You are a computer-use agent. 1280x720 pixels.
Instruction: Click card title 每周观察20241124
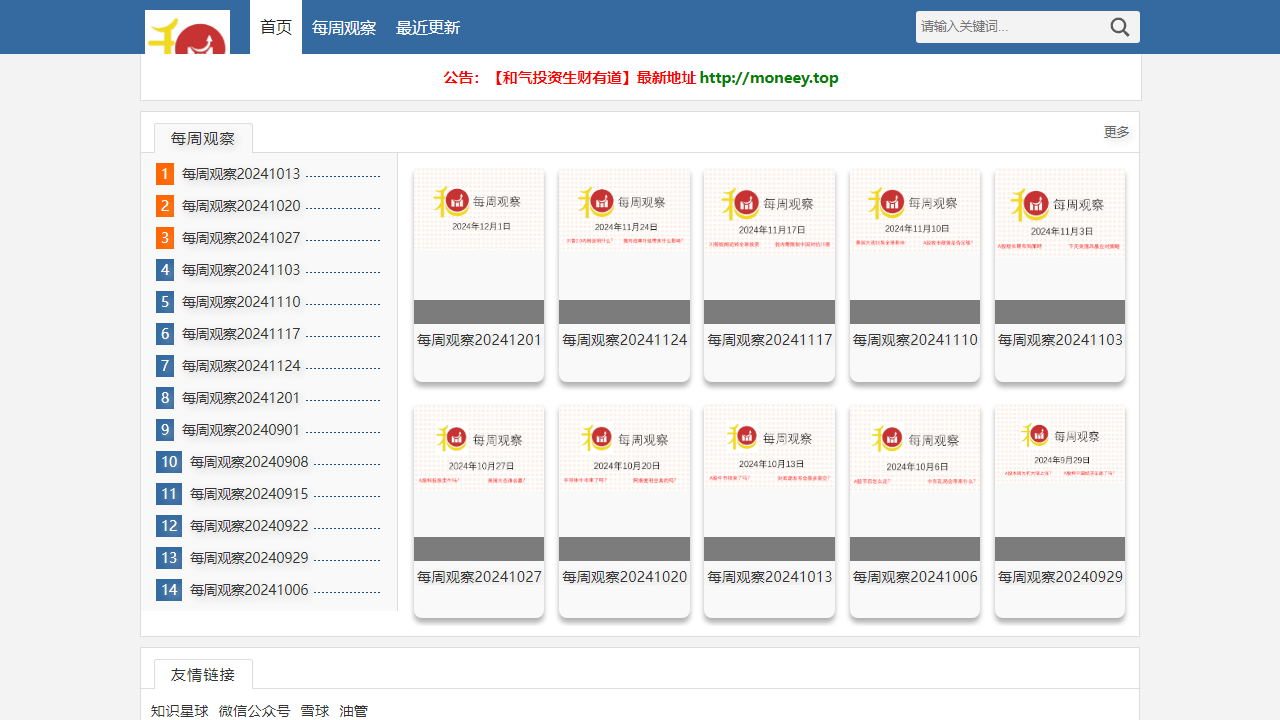(x=624, y=340)
